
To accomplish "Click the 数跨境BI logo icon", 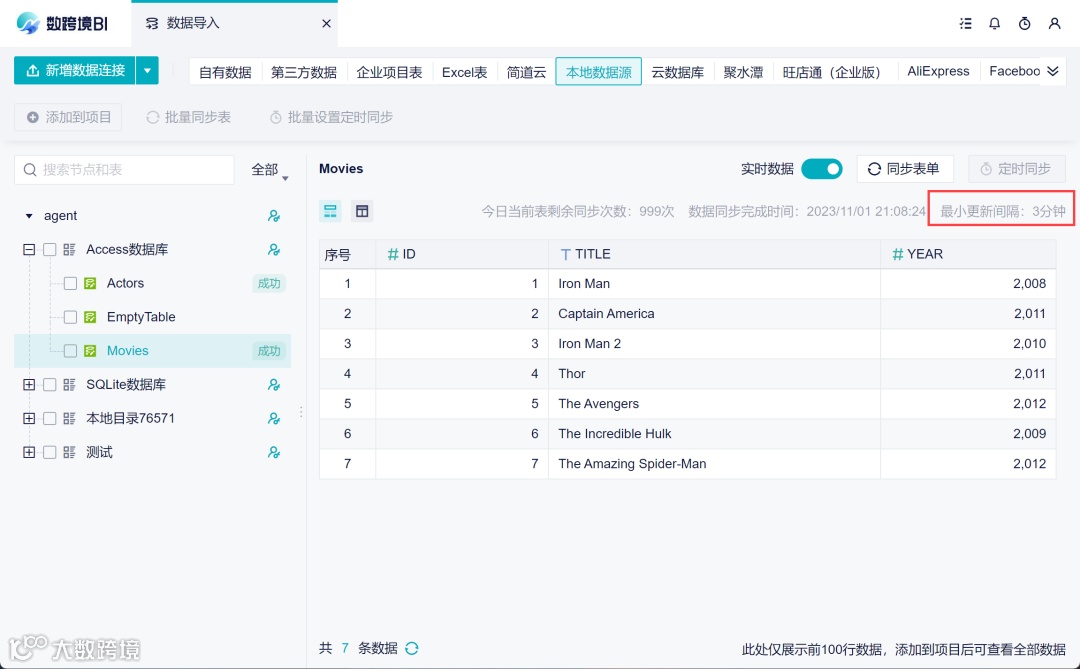I will 30,23.
